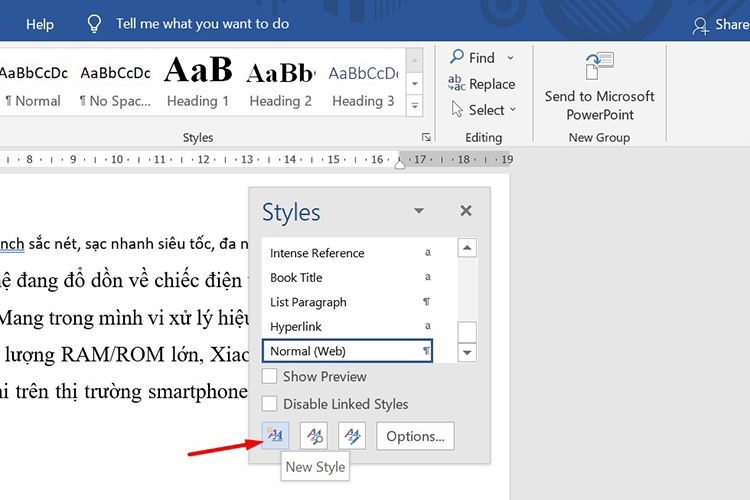Click the Tell me lightbulb icon

tap(94, 23)
